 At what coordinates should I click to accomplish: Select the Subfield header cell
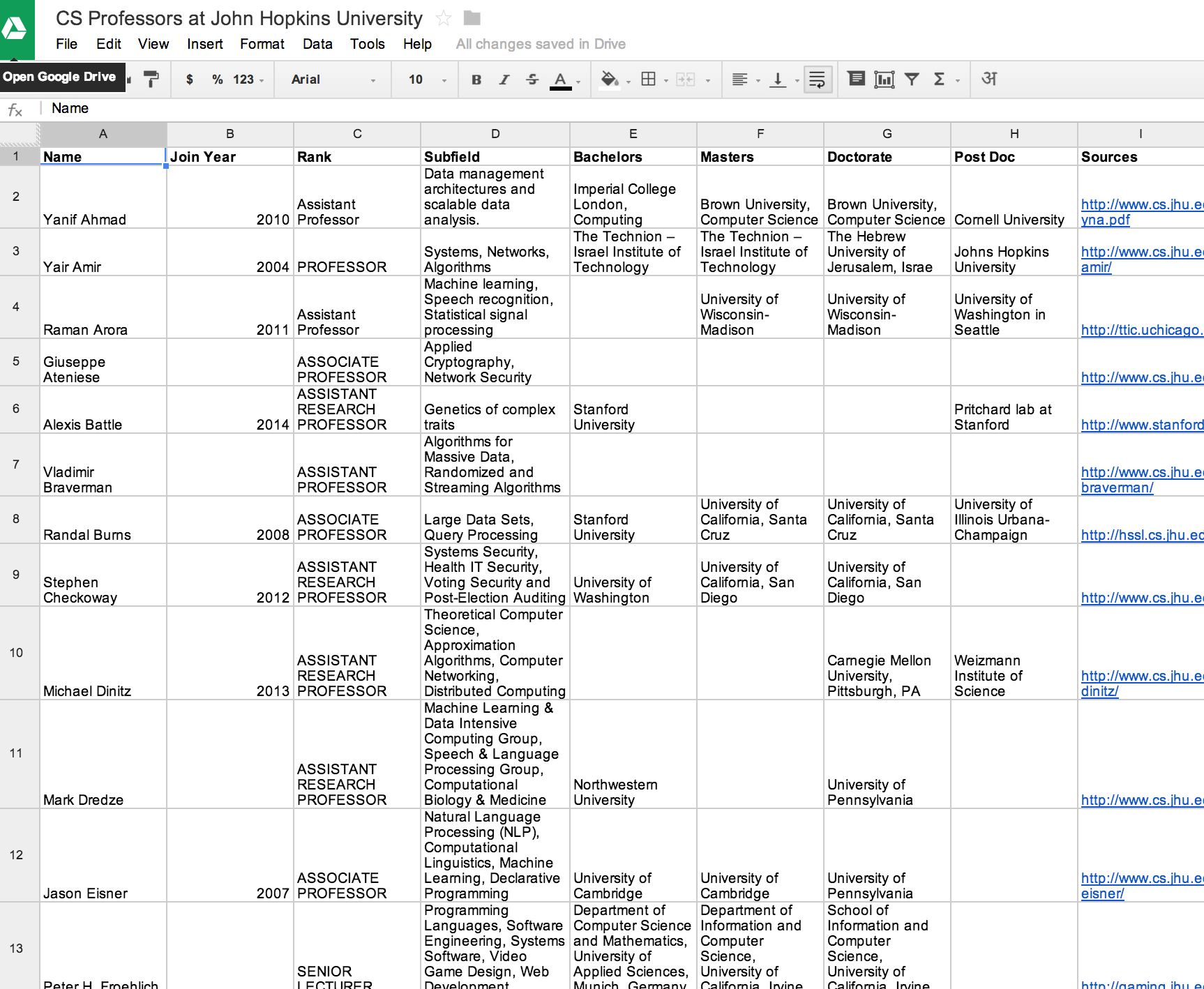pos(495,156)
